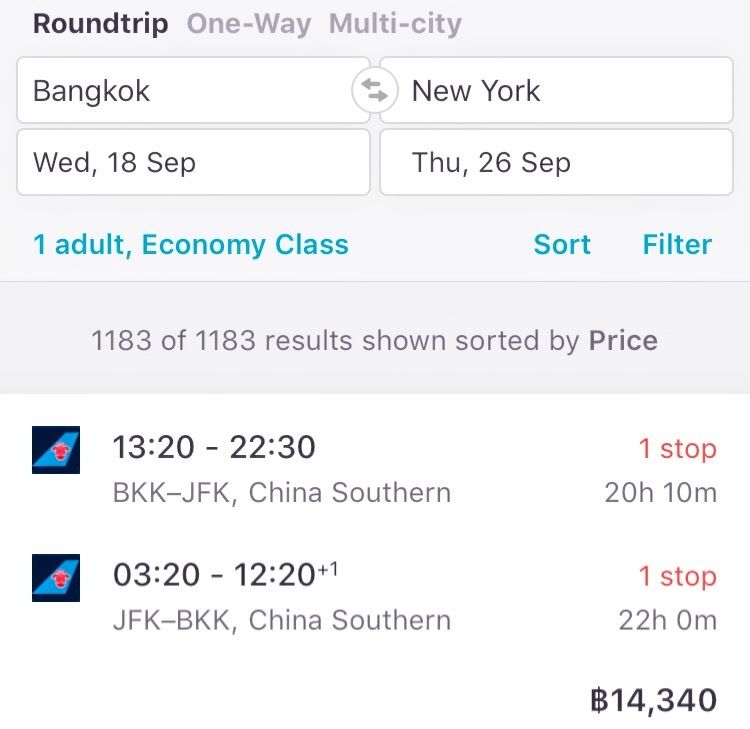Image resolution: width=750 pixels, height=729 pixels.
Task: Tap the ฿14,340 price
Action: click(653, 700)
